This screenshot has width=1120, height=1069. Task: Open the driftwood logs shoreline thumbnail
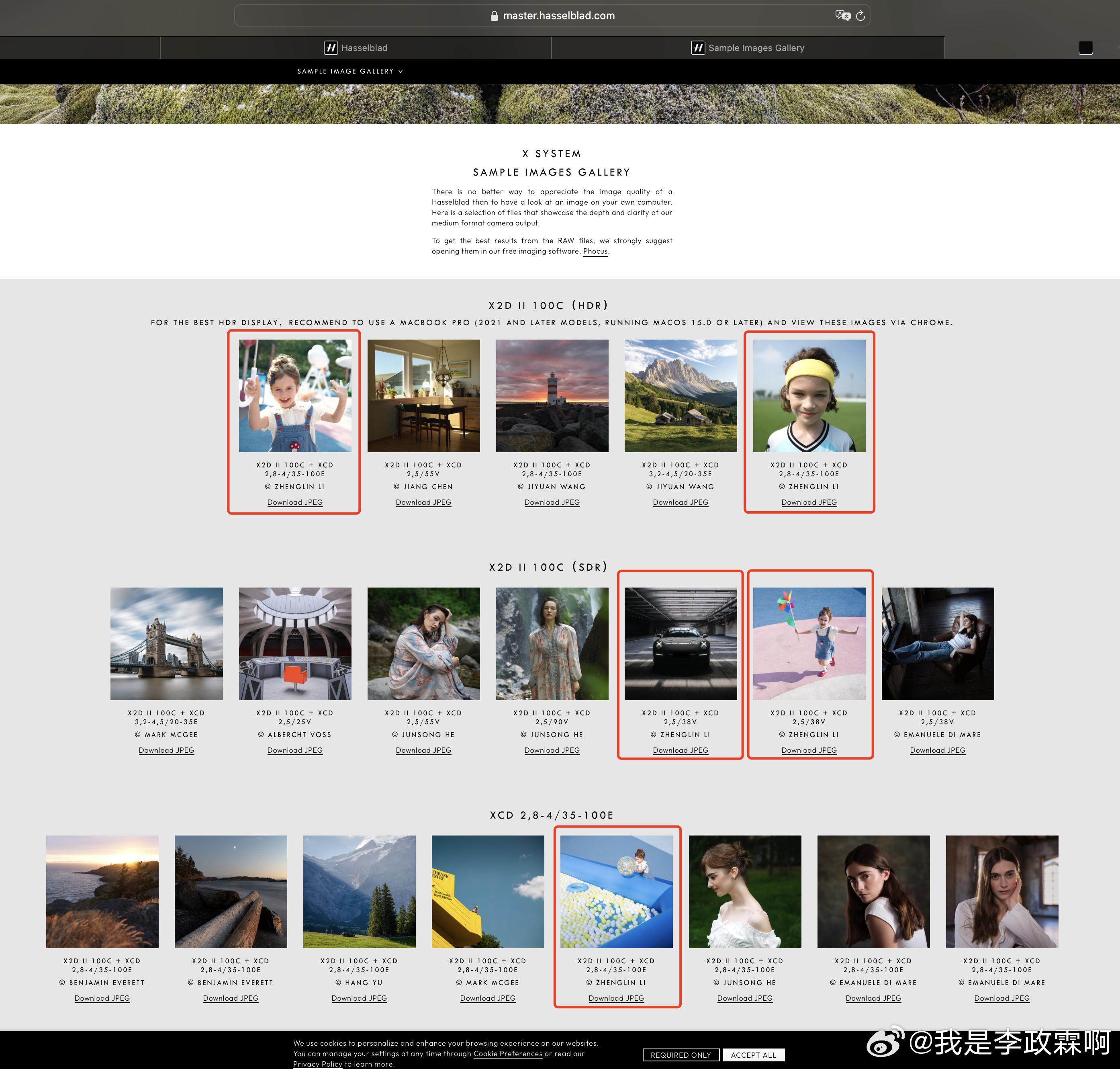[x=231, y=892]
